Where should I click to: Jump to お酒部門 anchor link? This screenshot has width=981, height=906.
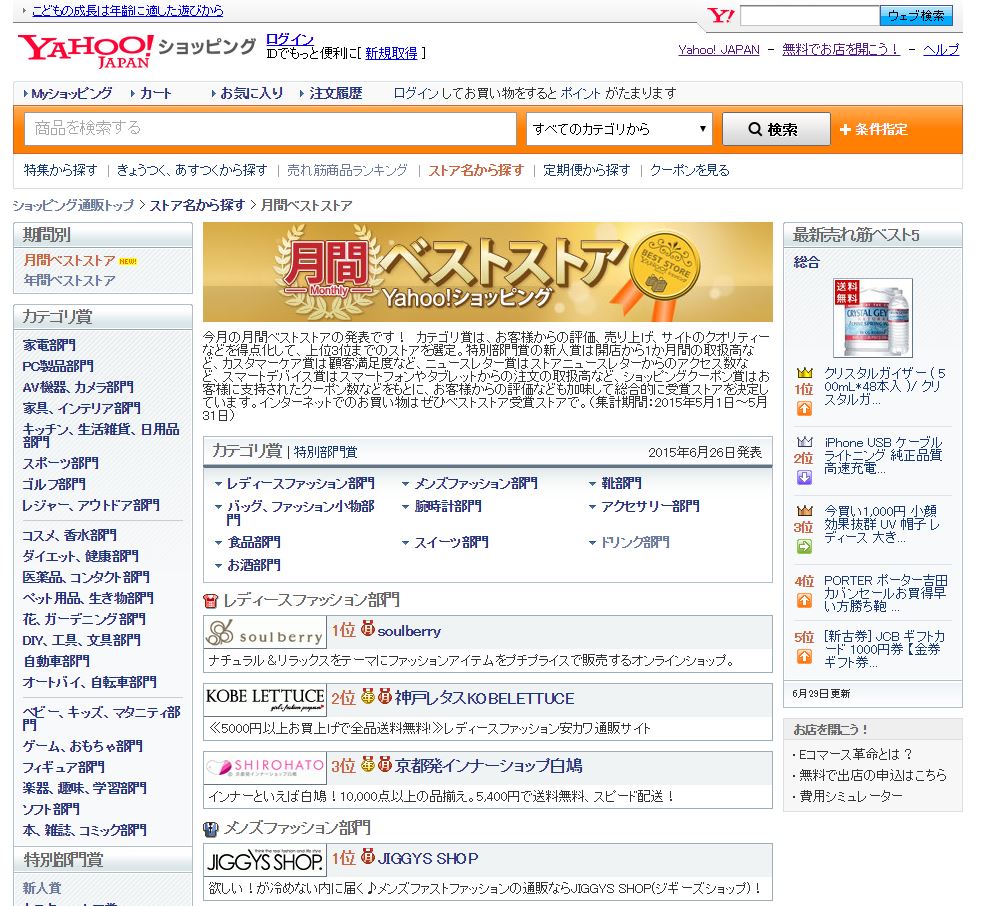point(253,566)
